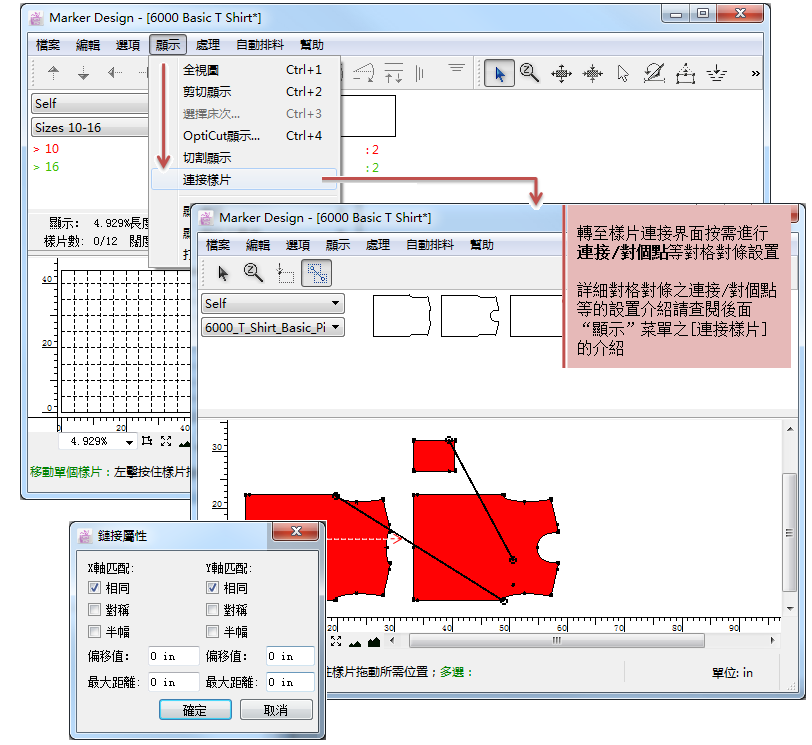Viewport: 812px width, 745px height.
Task: Click the zoom magnifier in piece-link window toolbar
Action: click(254, 273)
